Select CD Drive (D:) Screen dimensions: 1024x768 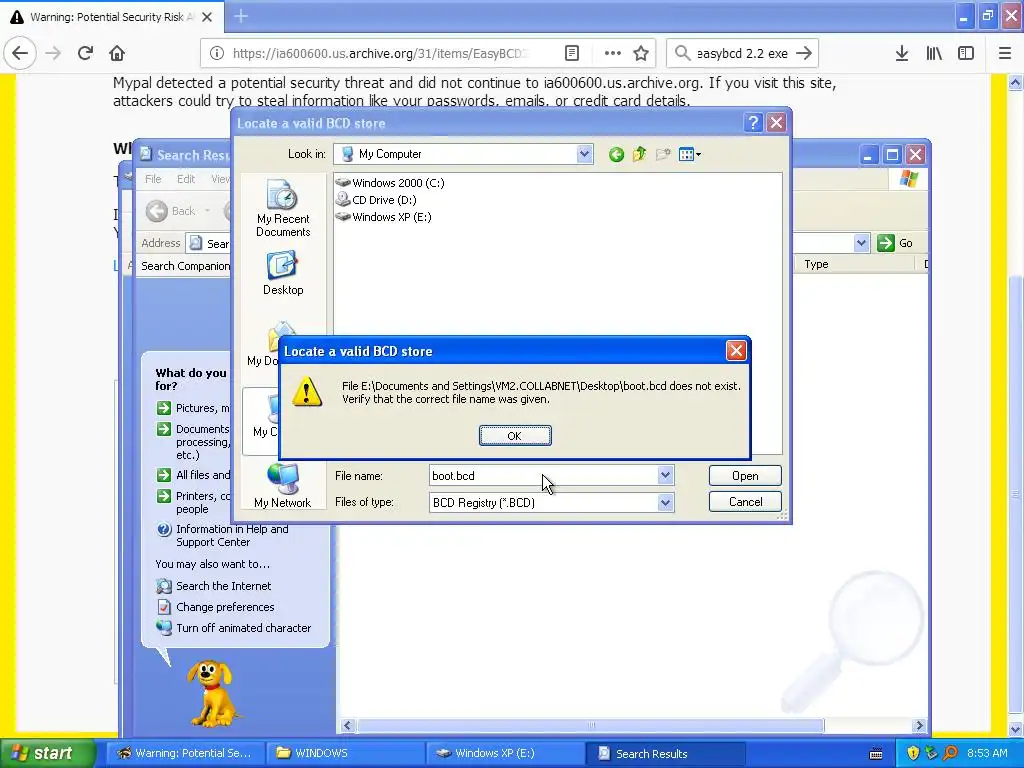click(376, 200)
